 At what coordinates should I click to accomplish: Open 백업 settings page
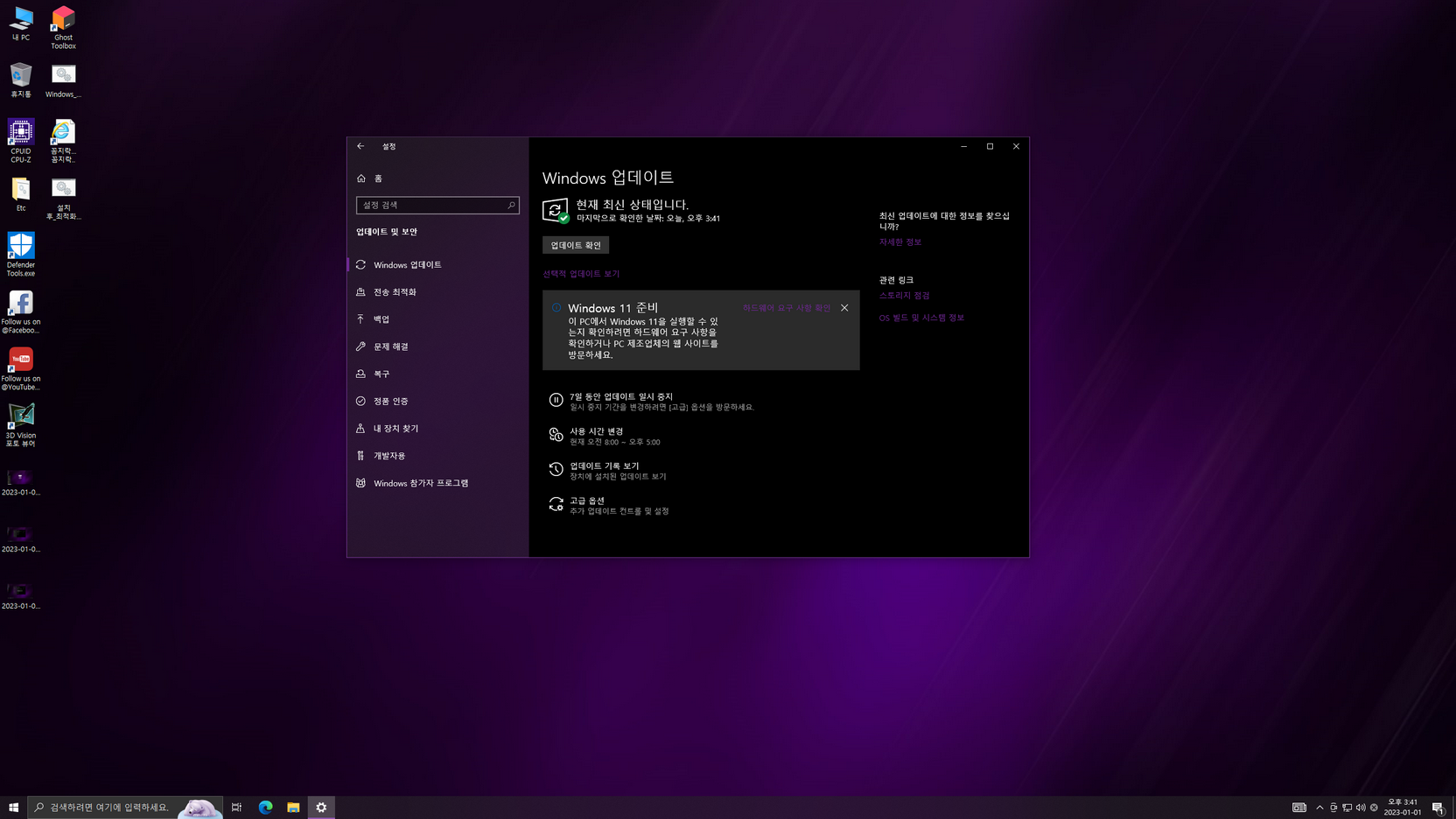[x=437, y=318]
